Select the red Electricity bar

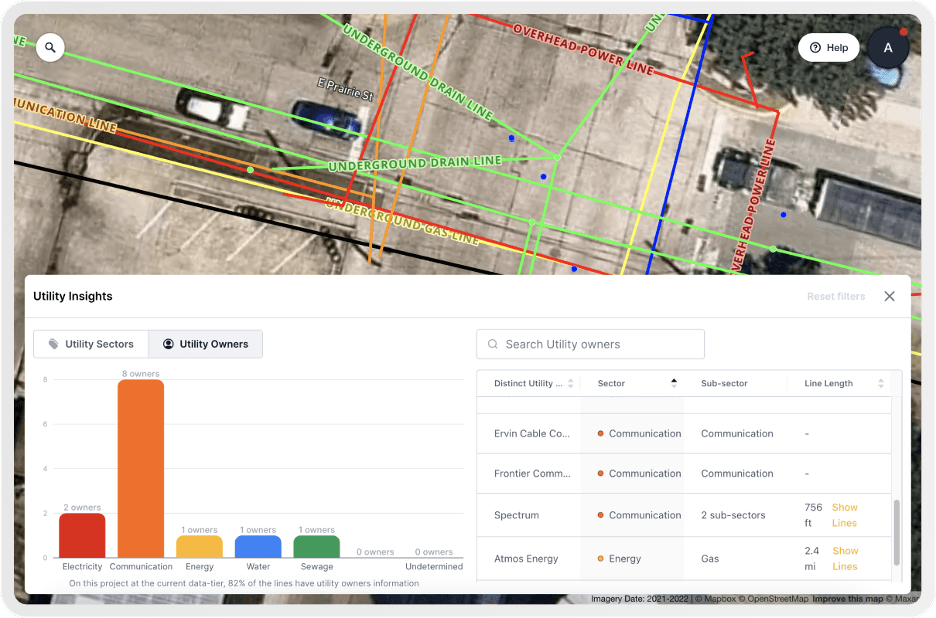(x=82, y=535)
